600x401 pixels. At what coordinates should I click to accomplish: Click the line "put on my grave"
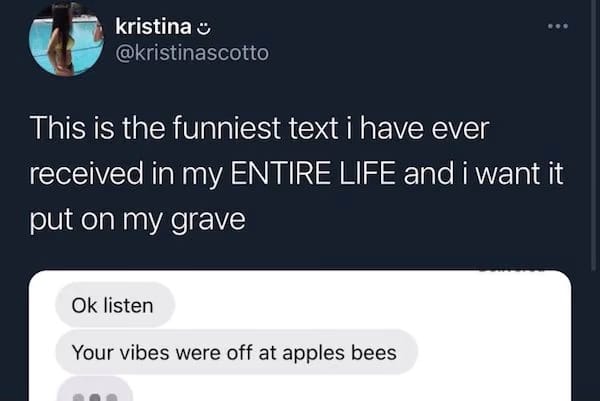137,220
